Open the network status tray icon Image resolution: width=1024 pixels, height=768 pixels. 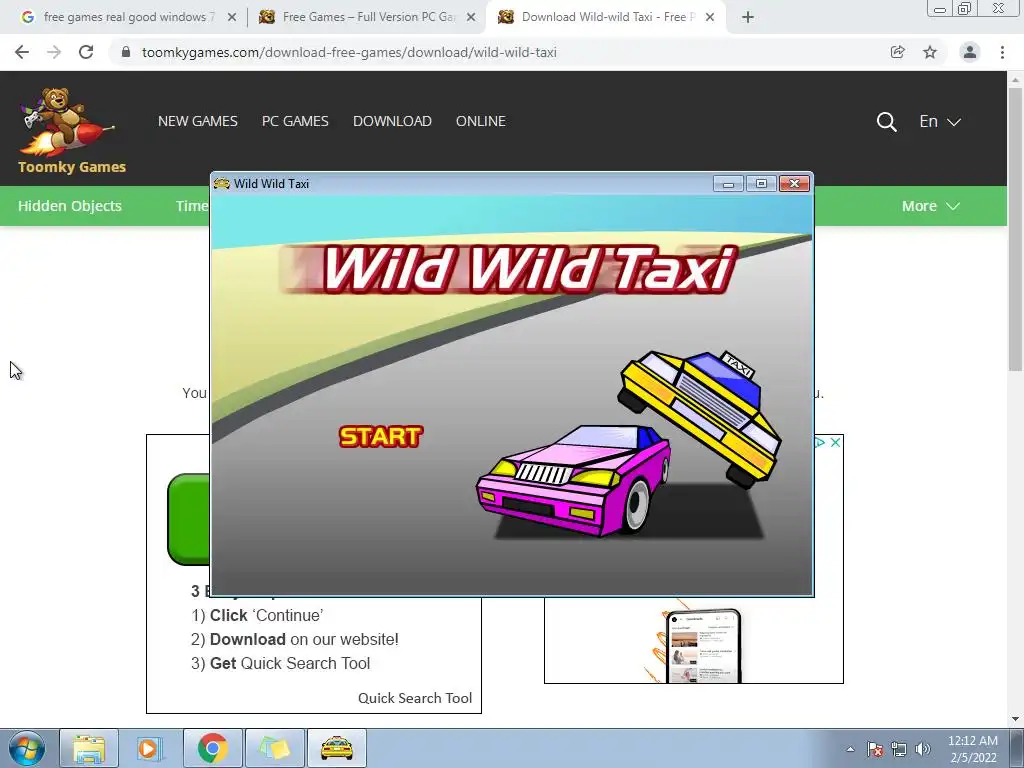click(899, 749)
